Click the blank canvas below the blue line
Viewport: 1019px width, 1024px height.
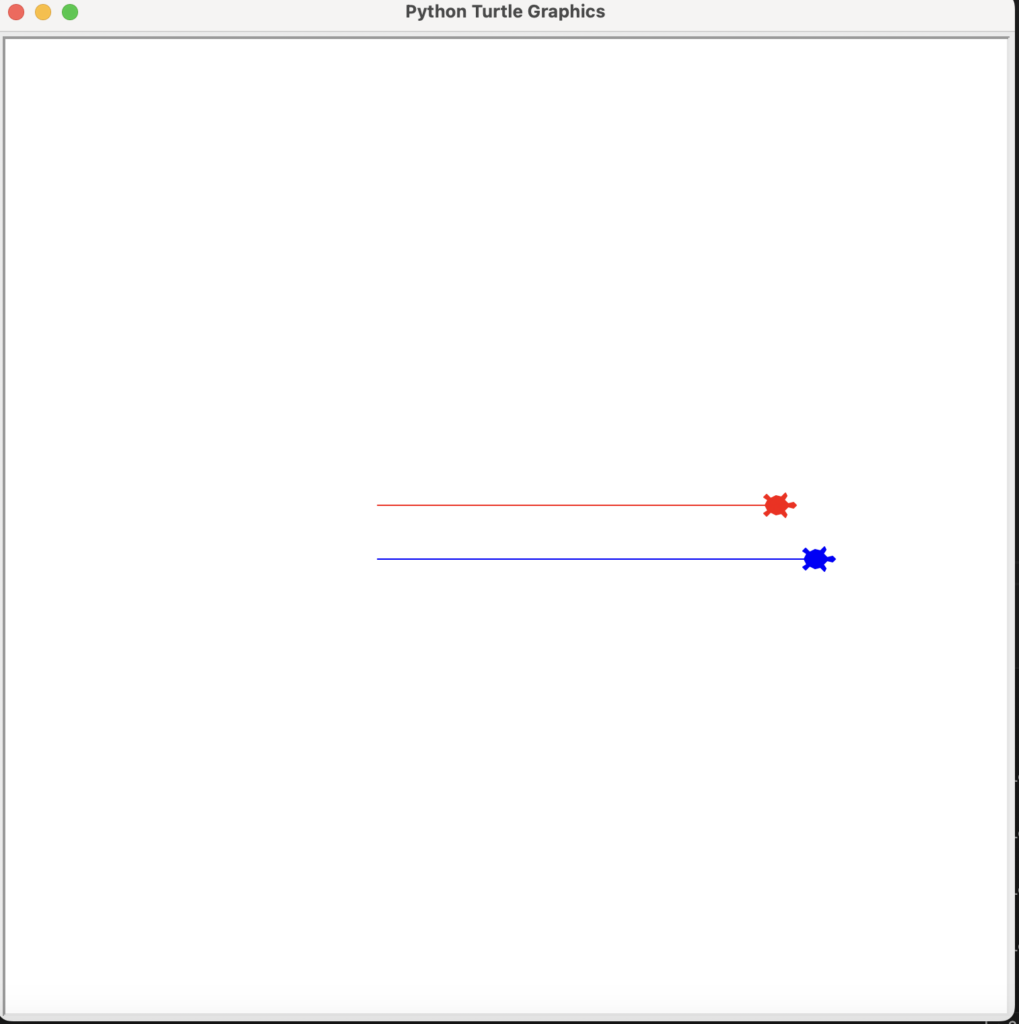click(x=500, y=750)
